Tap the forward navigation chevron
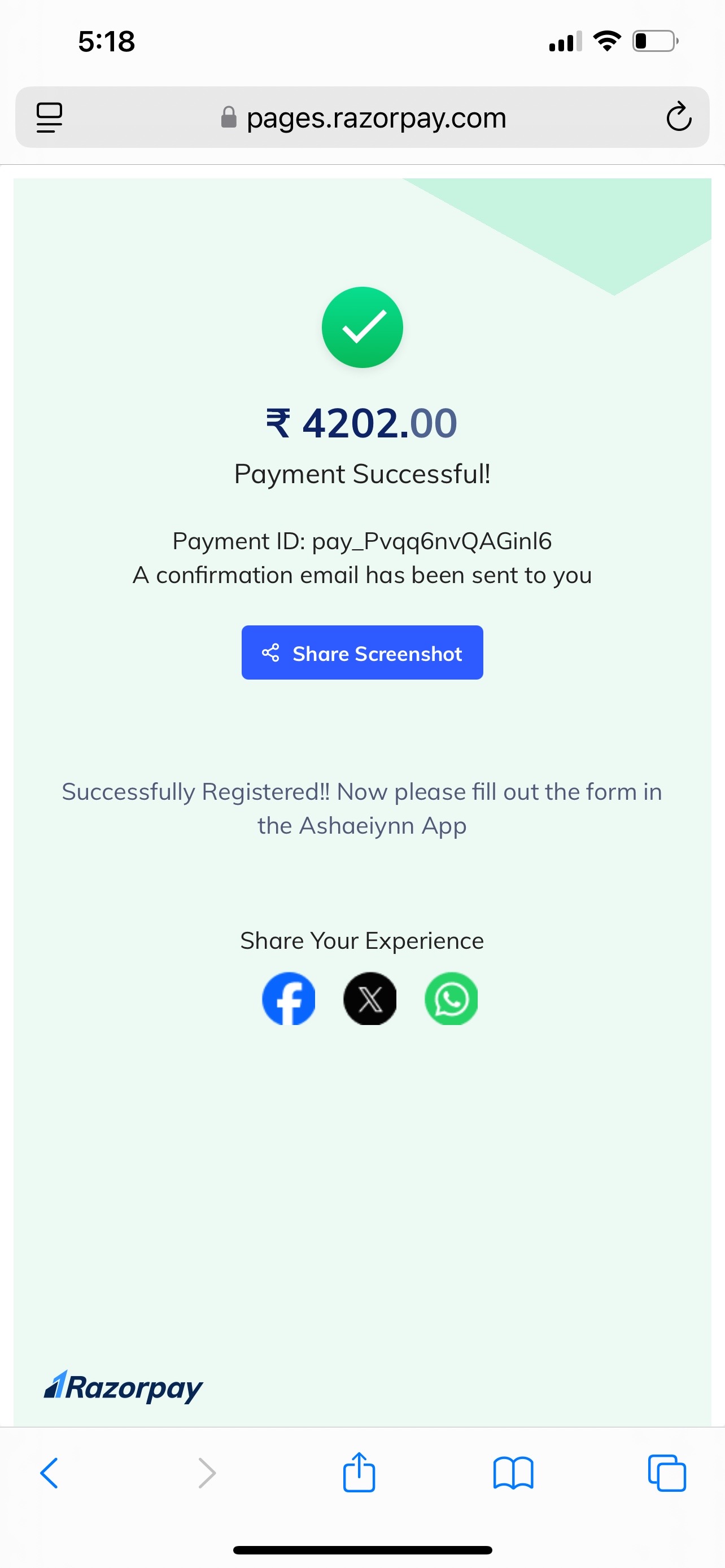Image resolution: width=725 pixels, height=1568 pixels. (207, 1473)
